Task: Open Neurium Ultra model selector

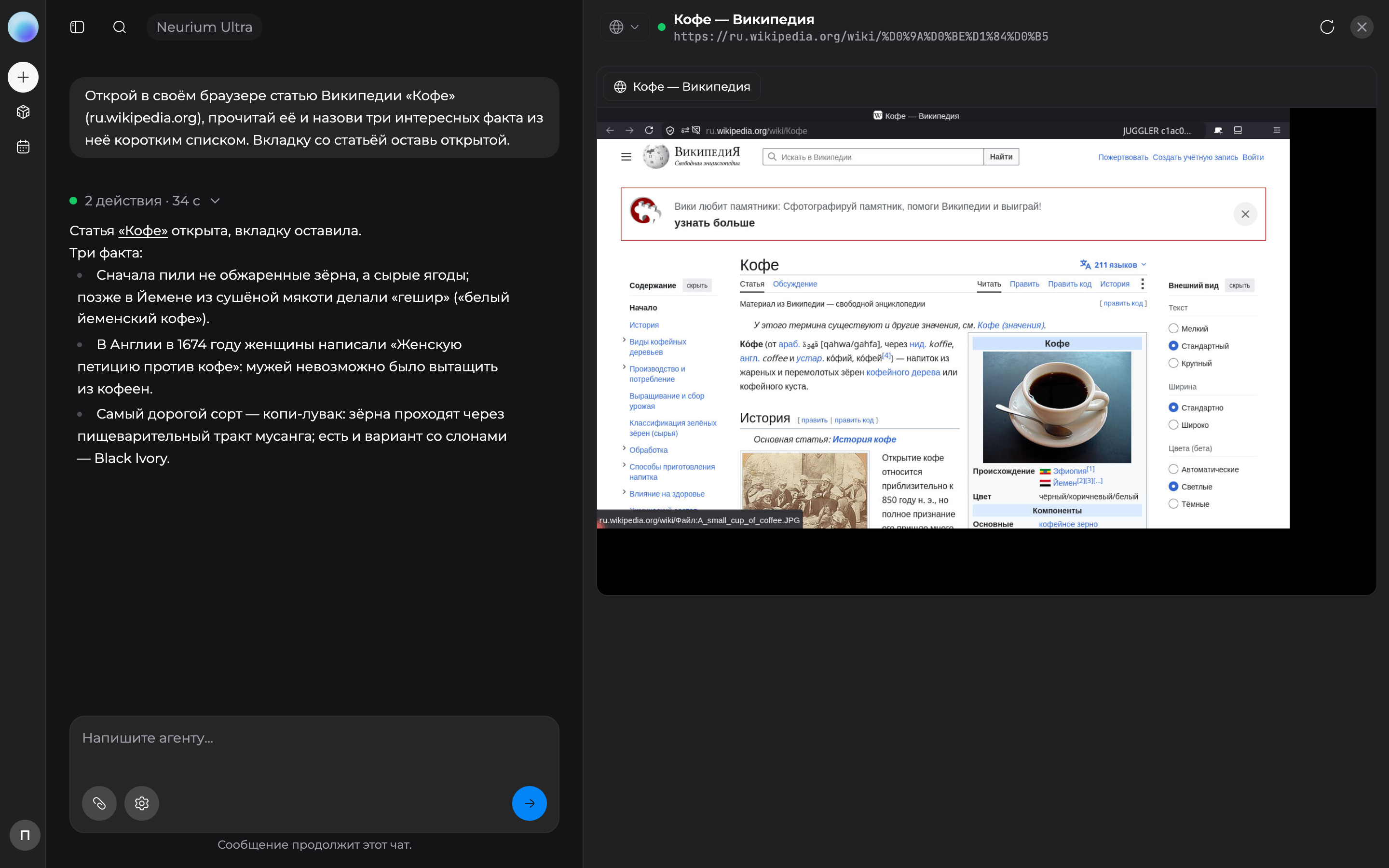Action: [204, 27]
